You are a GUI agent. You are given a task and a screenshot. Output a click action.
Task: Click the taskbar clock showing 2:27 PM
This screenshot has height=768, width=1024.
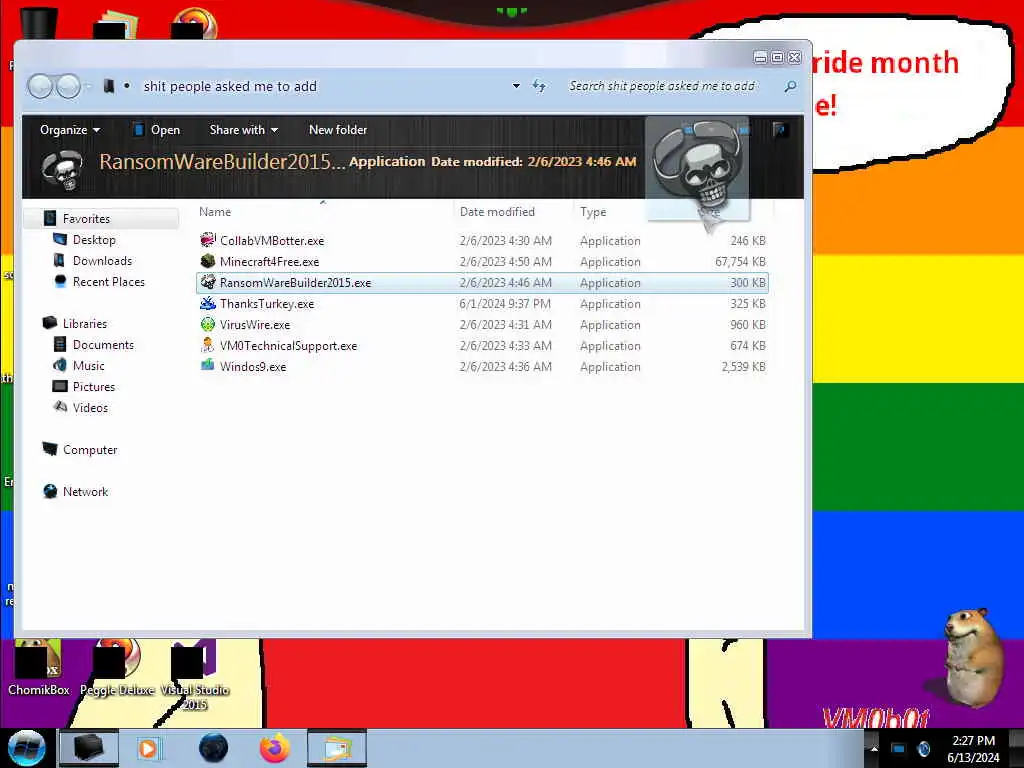point(973,748)
